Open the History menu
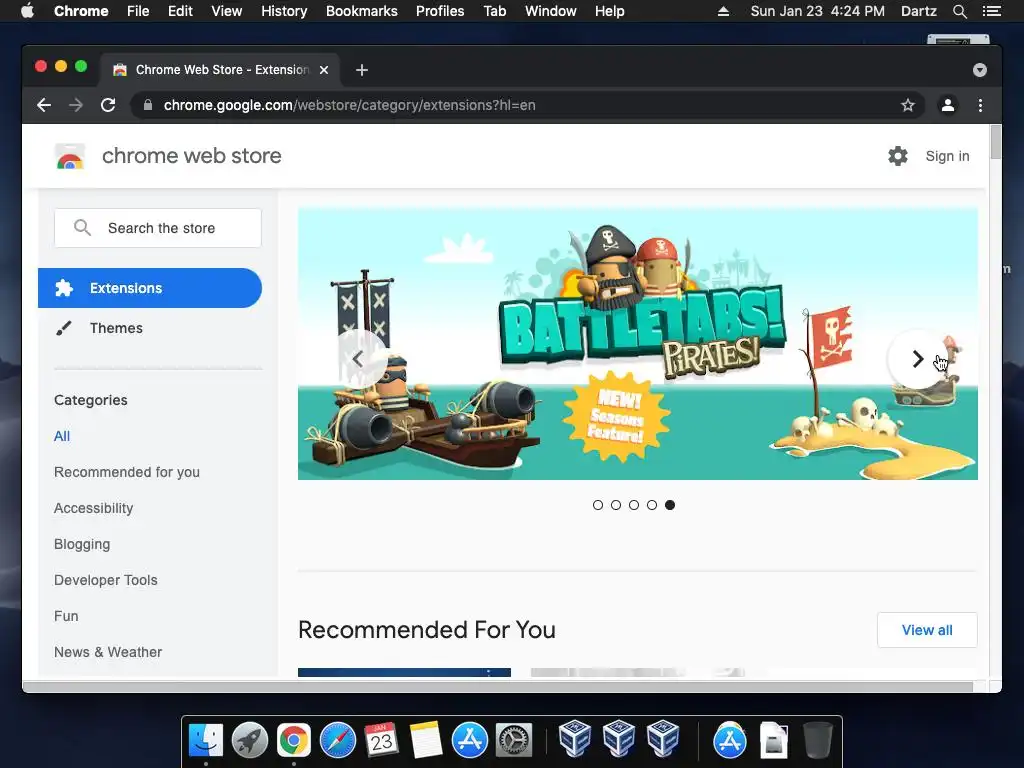Viewport: 1024px width, 768px height. point(284,11)
